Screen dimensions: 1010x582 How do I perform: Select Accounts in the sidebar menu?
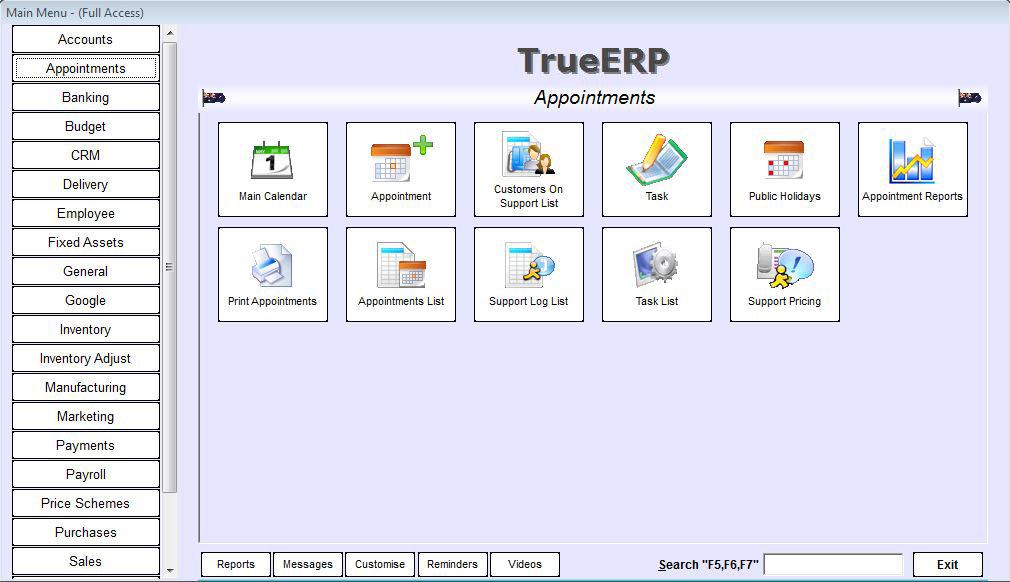pyautogui.click(x=86, y=40)
